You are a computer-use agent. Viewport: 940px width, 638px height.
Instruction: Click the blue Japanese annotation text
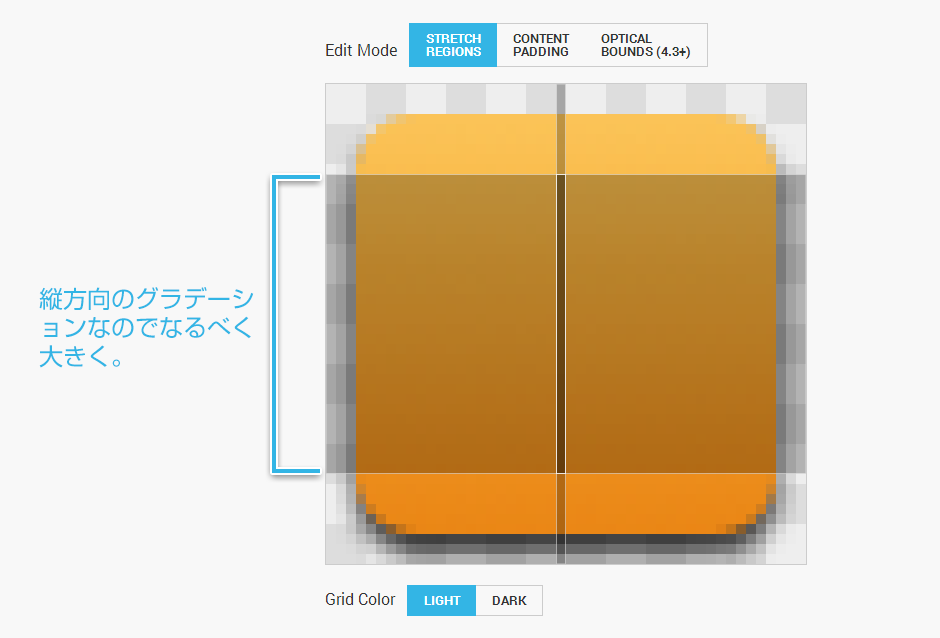146,327
